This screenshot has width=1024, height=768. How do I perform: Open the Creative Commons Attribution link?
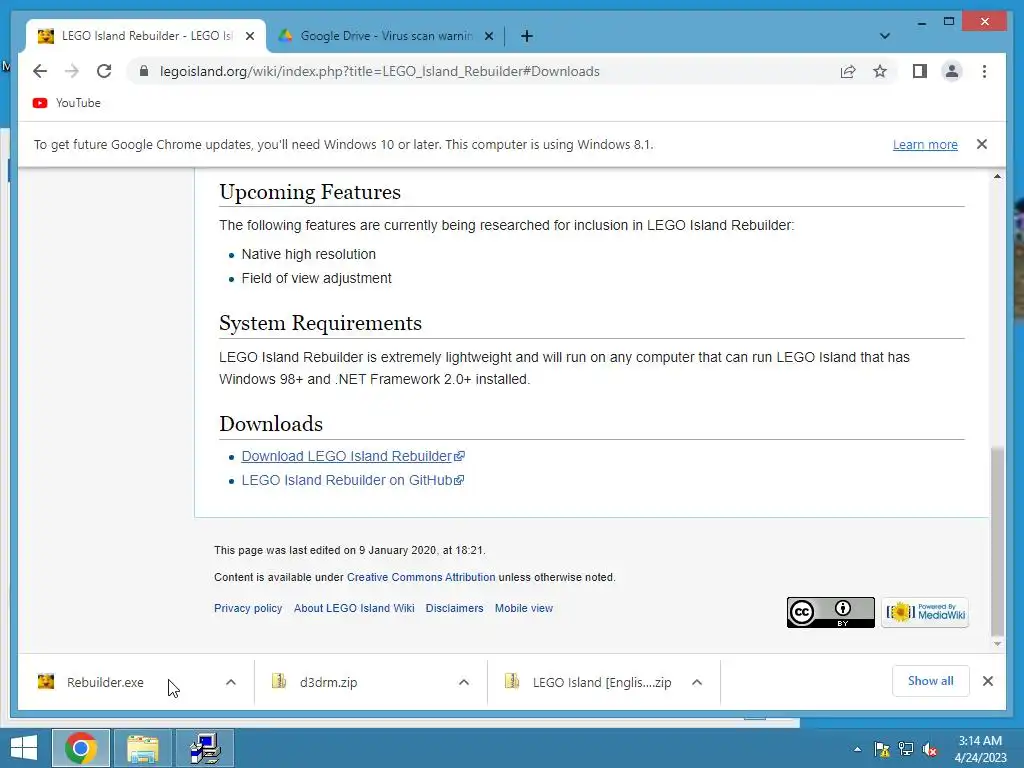tap(421, 577)
